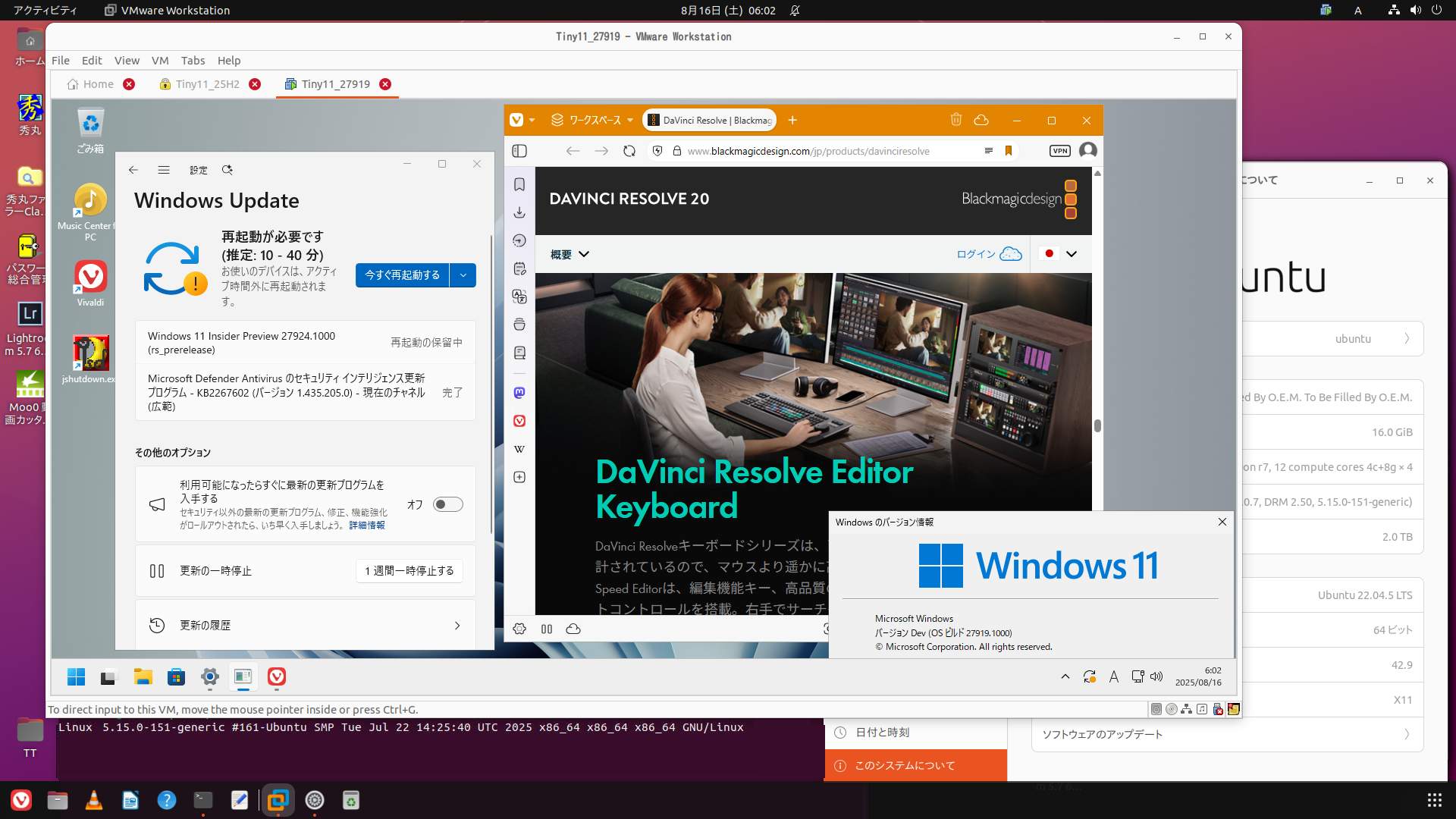Open Vivaldi translate panel icon
Screen dimensions: 1456x819
pyautogui.click(x=519, y=297)
